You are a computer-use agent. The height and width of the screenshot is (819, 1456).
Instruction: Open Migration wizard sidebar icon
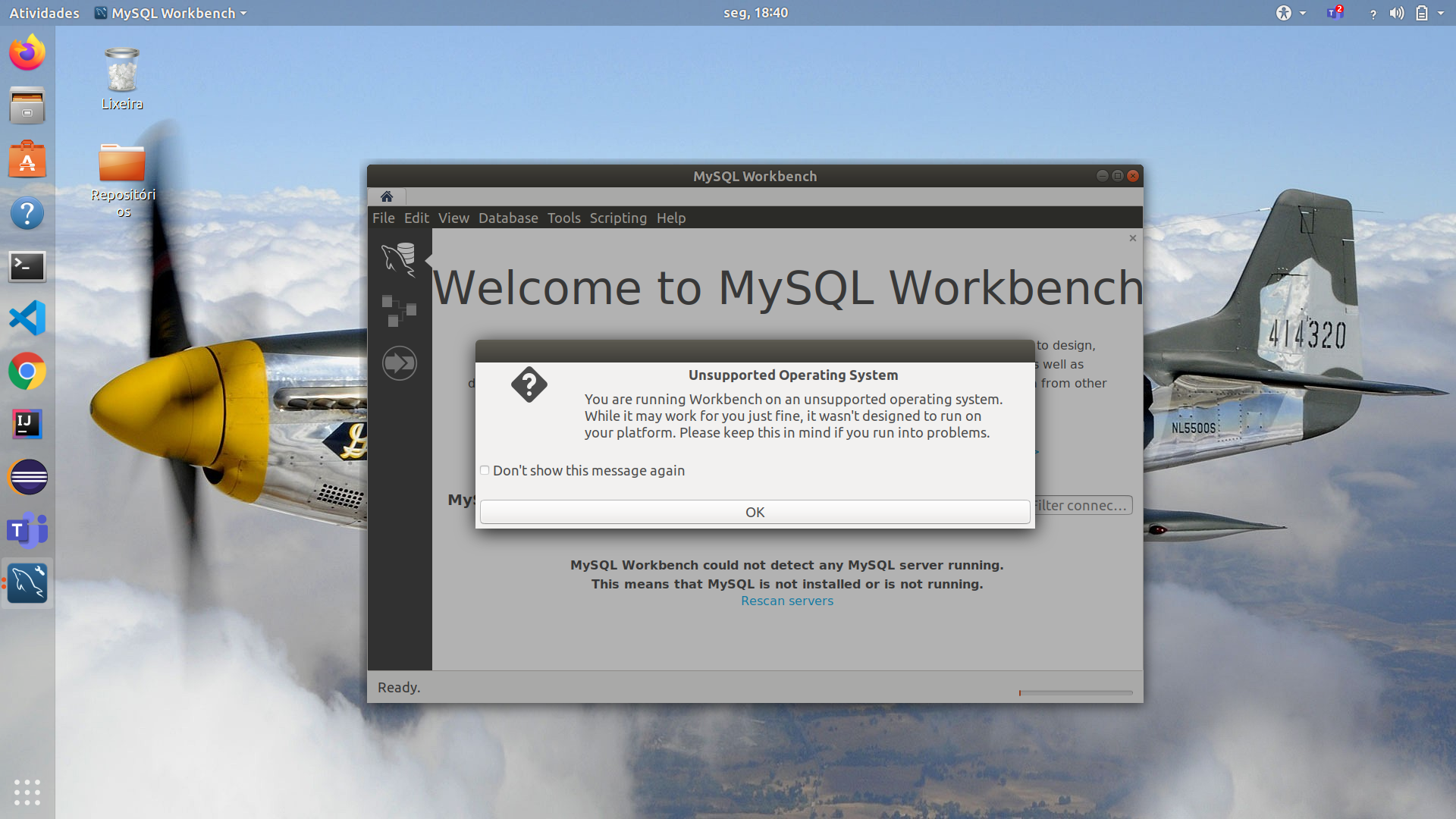399,363
